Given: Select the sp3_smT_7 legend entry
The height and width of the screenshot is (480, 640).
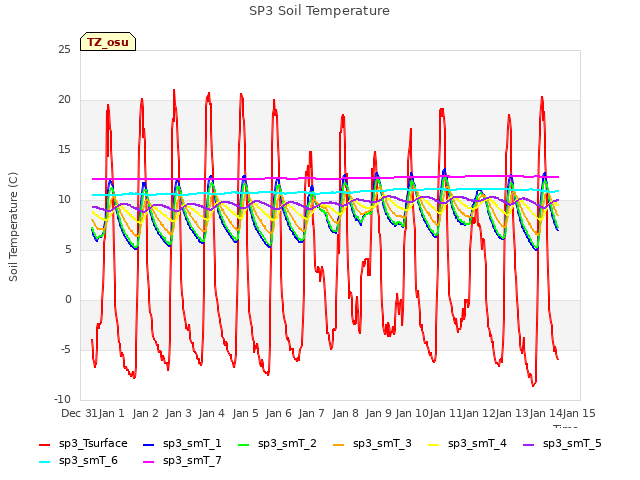Looking at the screenshot, I should click(182, 461).
